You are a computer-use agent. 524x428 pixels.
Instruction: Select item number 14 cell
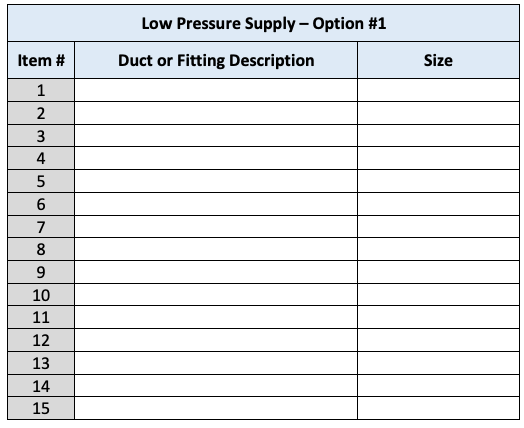tap(41, 386)
